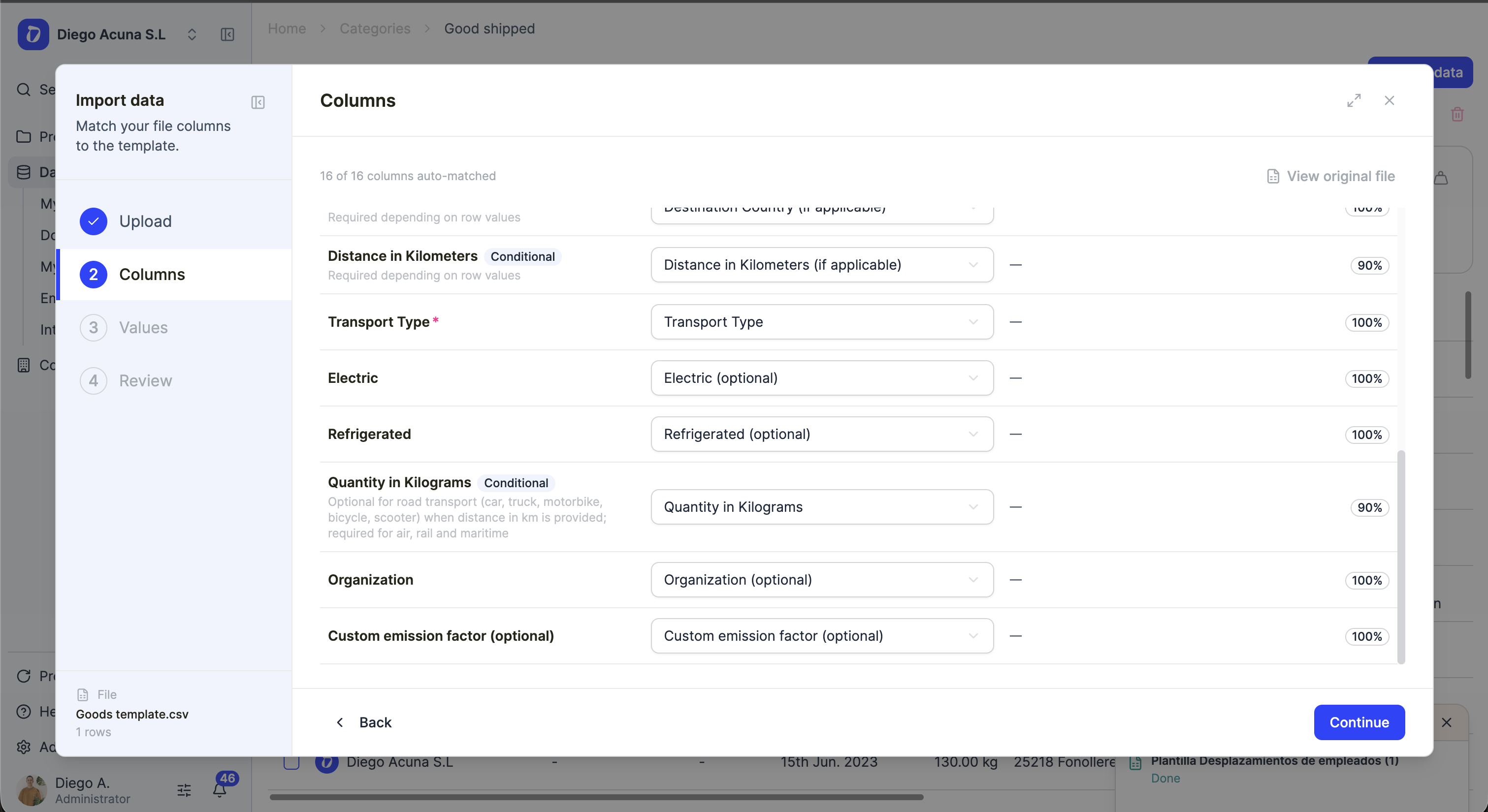Click the 16 of 16 columns auto-matched text
This screenshot has height=812, width=1488.
coord(408,176)
